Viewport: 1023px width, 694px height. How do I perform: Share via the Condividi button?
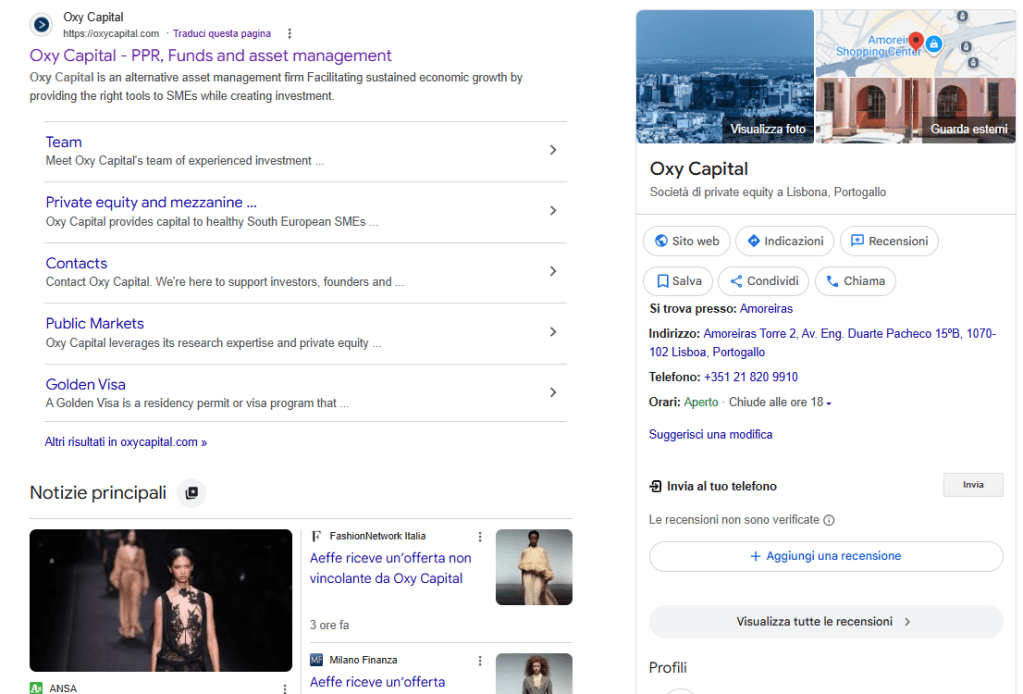coord(764,281)
